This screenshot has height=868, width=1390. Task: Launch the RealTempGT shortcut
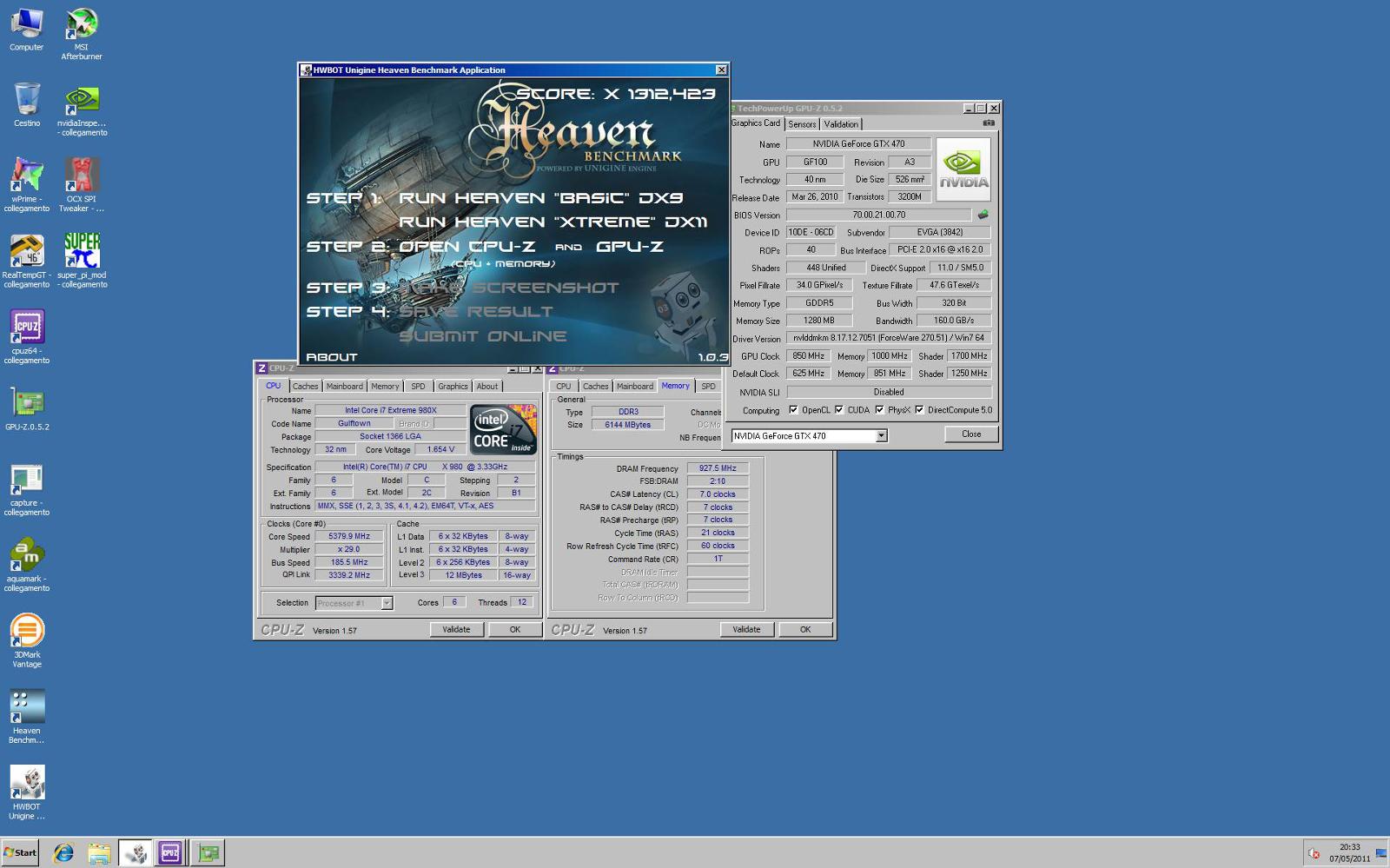click(27, 261)
